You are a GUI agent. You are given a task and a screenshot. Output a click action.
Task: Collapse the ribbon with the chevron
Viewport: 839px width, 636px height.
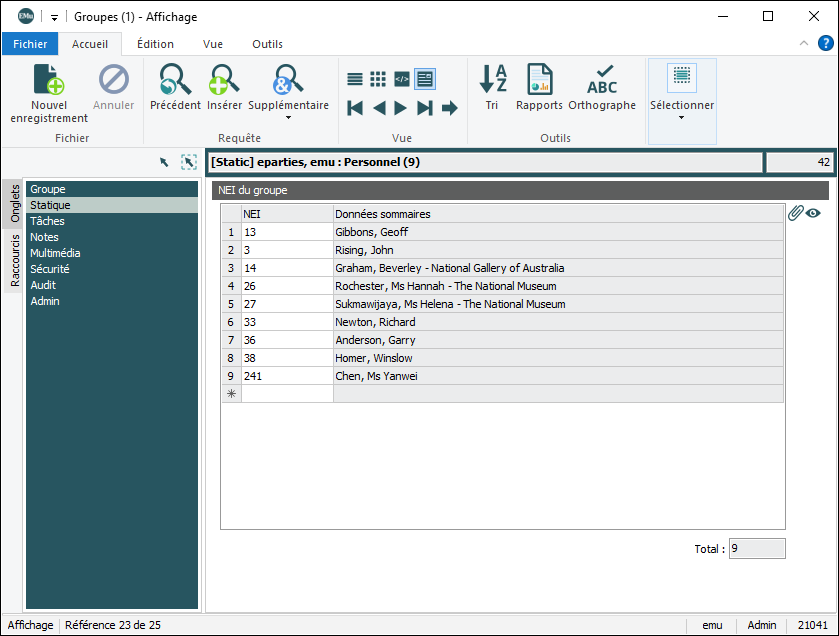point(804,44)
